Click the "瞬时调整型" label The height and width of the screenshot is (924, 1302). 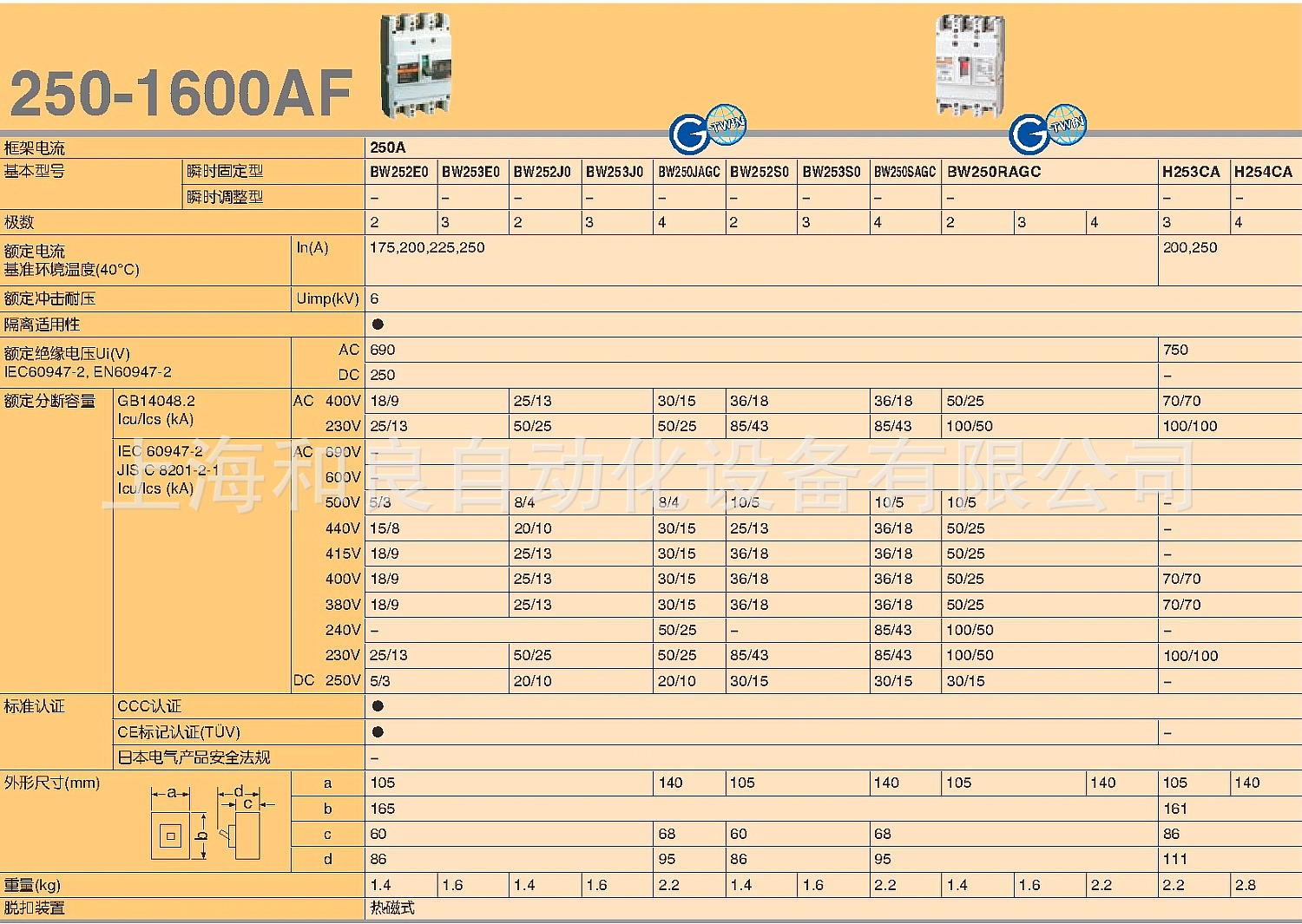pos(225,197)
